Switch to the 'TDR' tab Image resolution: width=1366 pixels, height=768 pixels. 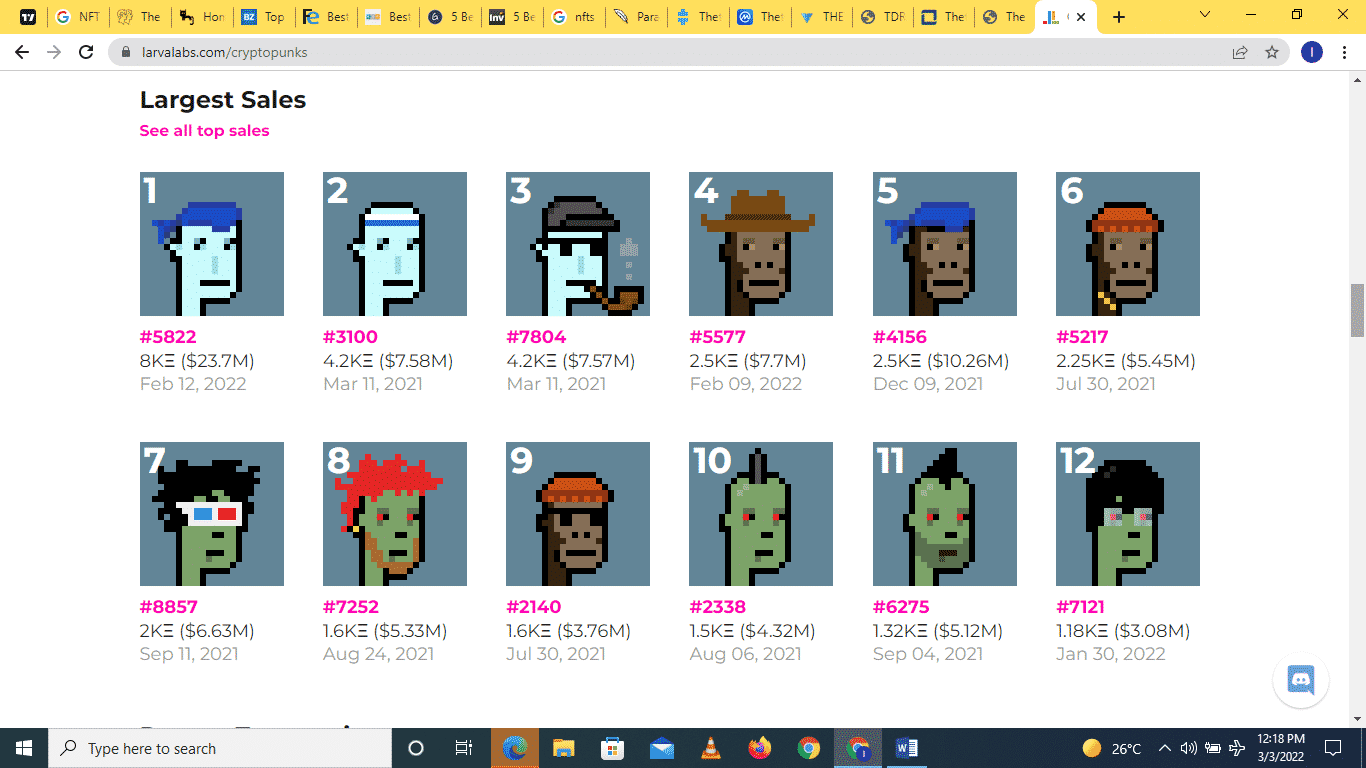[x=884, y=17]
